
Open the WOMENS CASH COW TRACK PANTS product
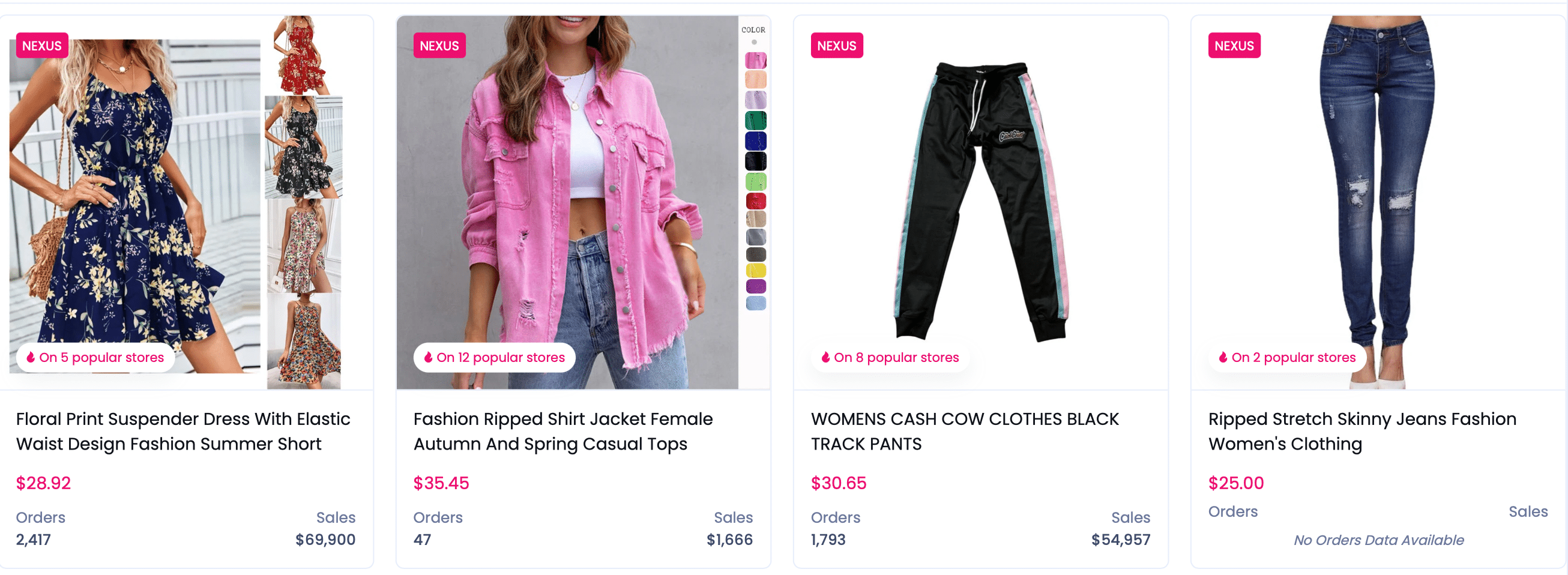point(964,432)
